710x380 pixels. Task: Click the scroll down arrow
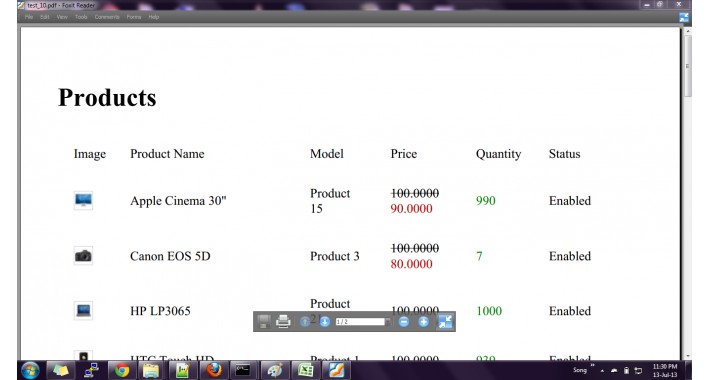point(688,356)
